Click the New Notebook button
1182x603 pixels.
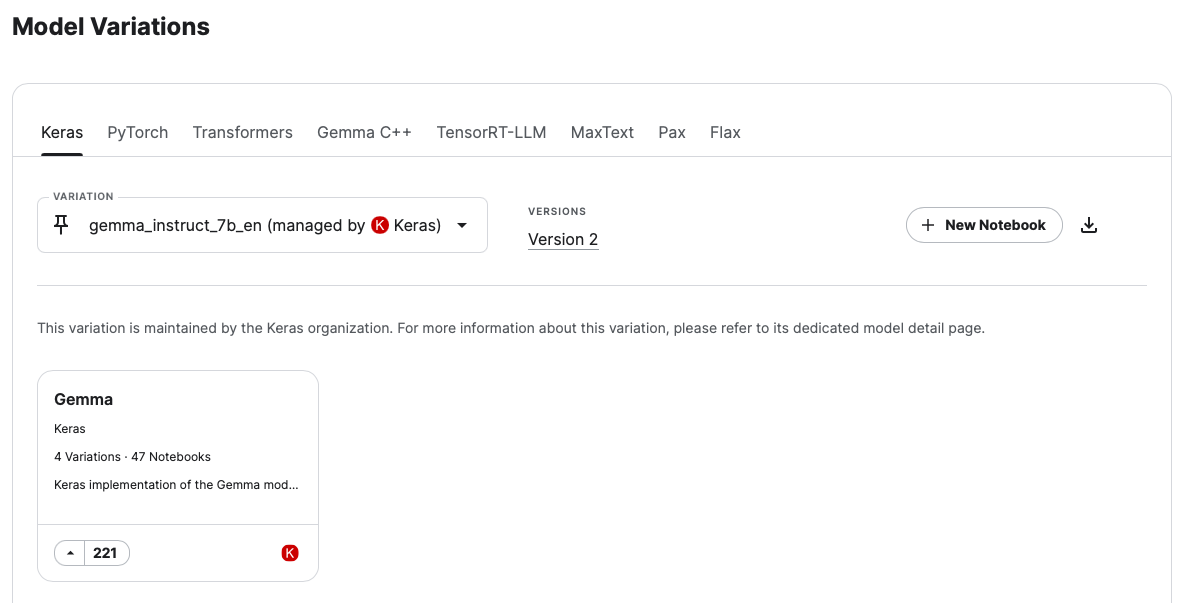click(984, 225)
